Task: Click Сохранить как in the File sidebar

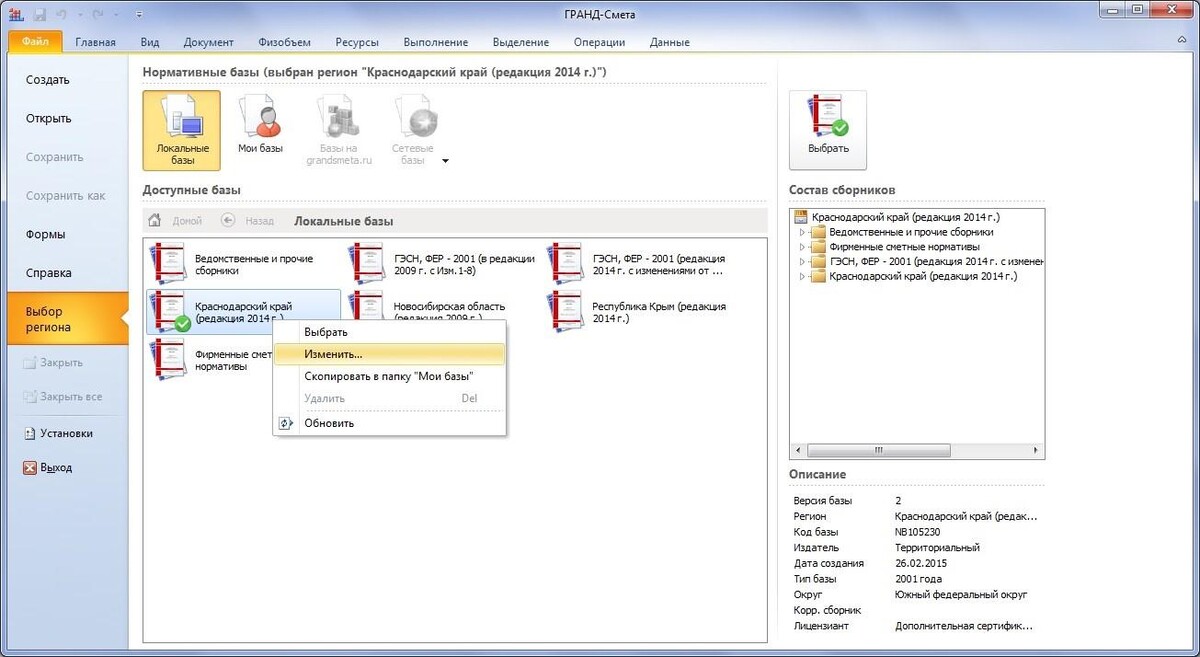Action: tap(64, 196)
